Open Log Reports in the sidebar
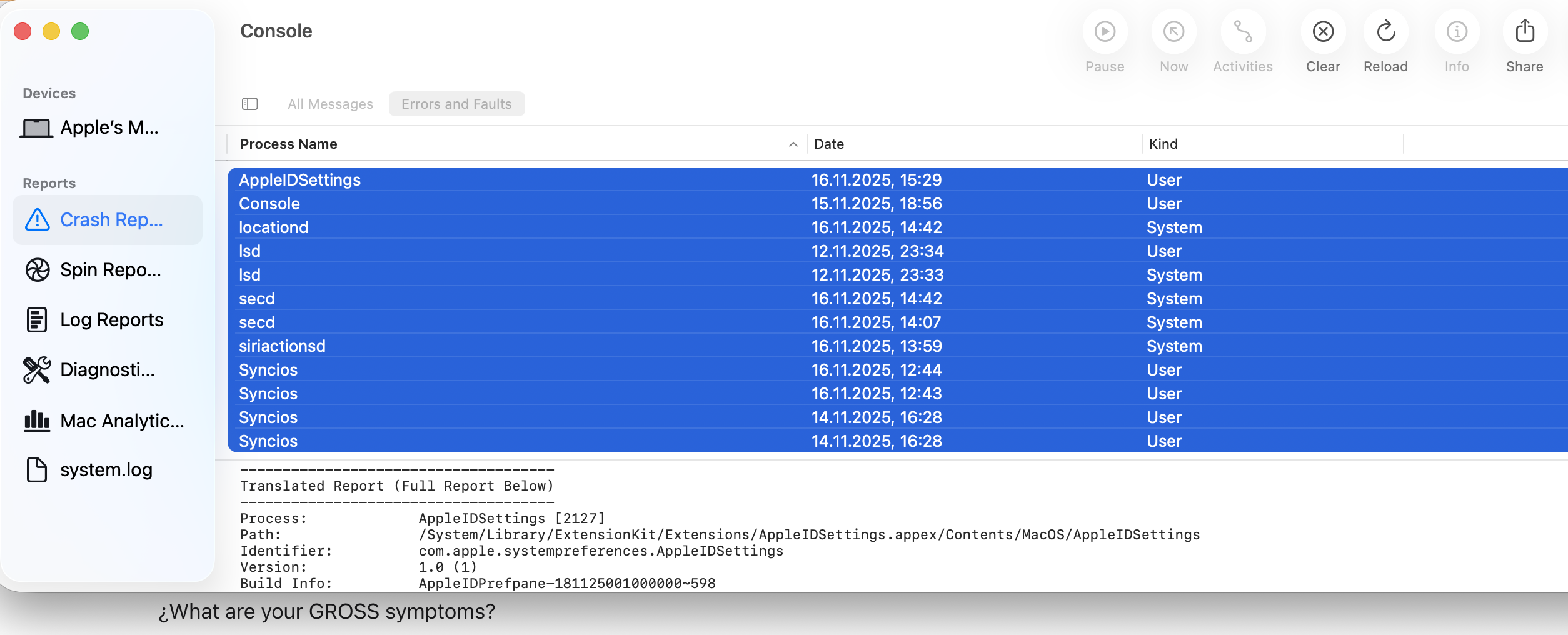The width and height of the screenshot is (1568, 635). pos(108,320)
